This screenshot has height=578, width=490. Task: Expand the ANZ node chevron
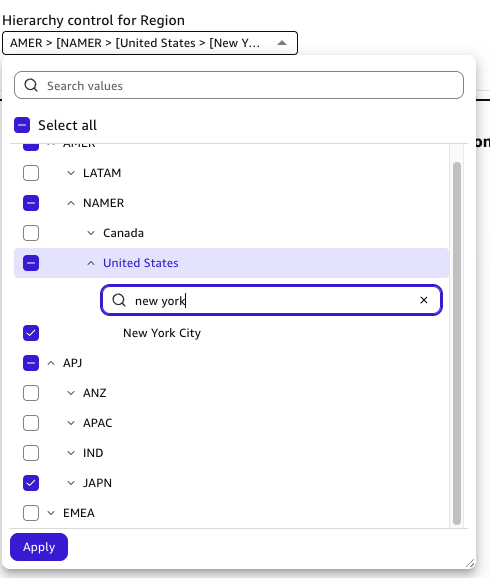coord(71,393)
